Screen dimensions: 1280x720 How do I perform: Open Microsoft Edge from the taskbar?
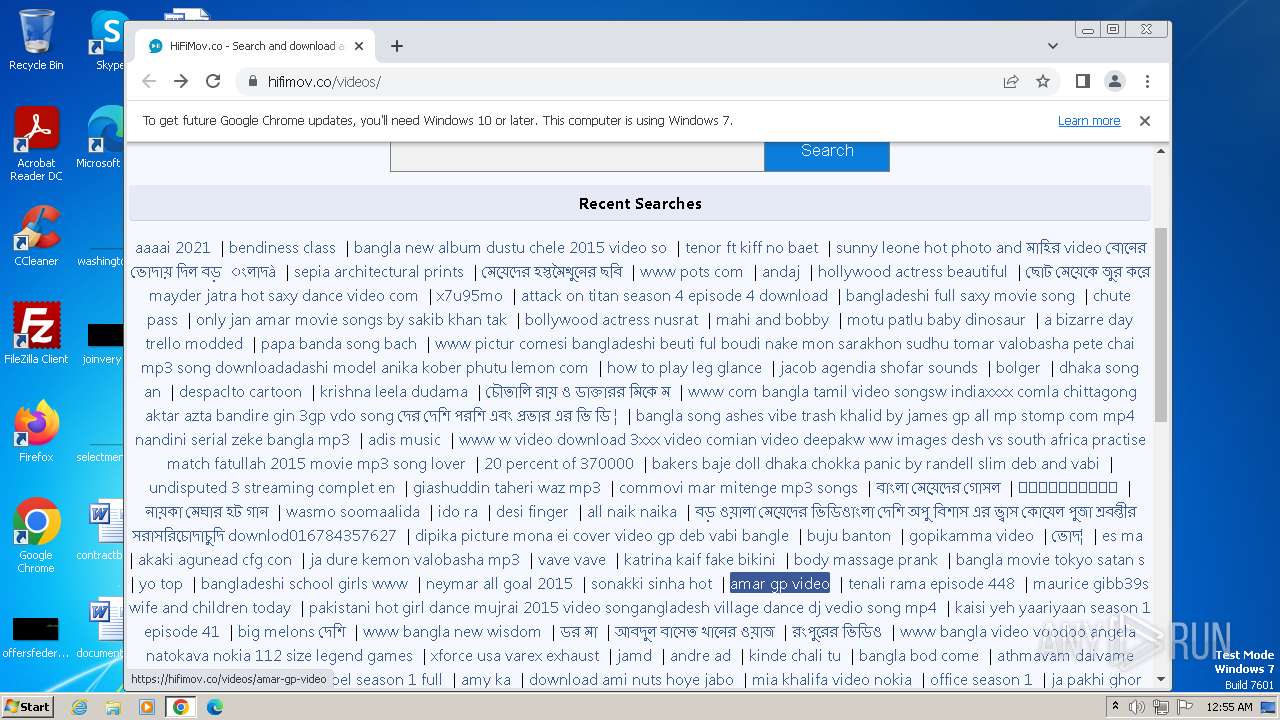(x=215, y=707)
